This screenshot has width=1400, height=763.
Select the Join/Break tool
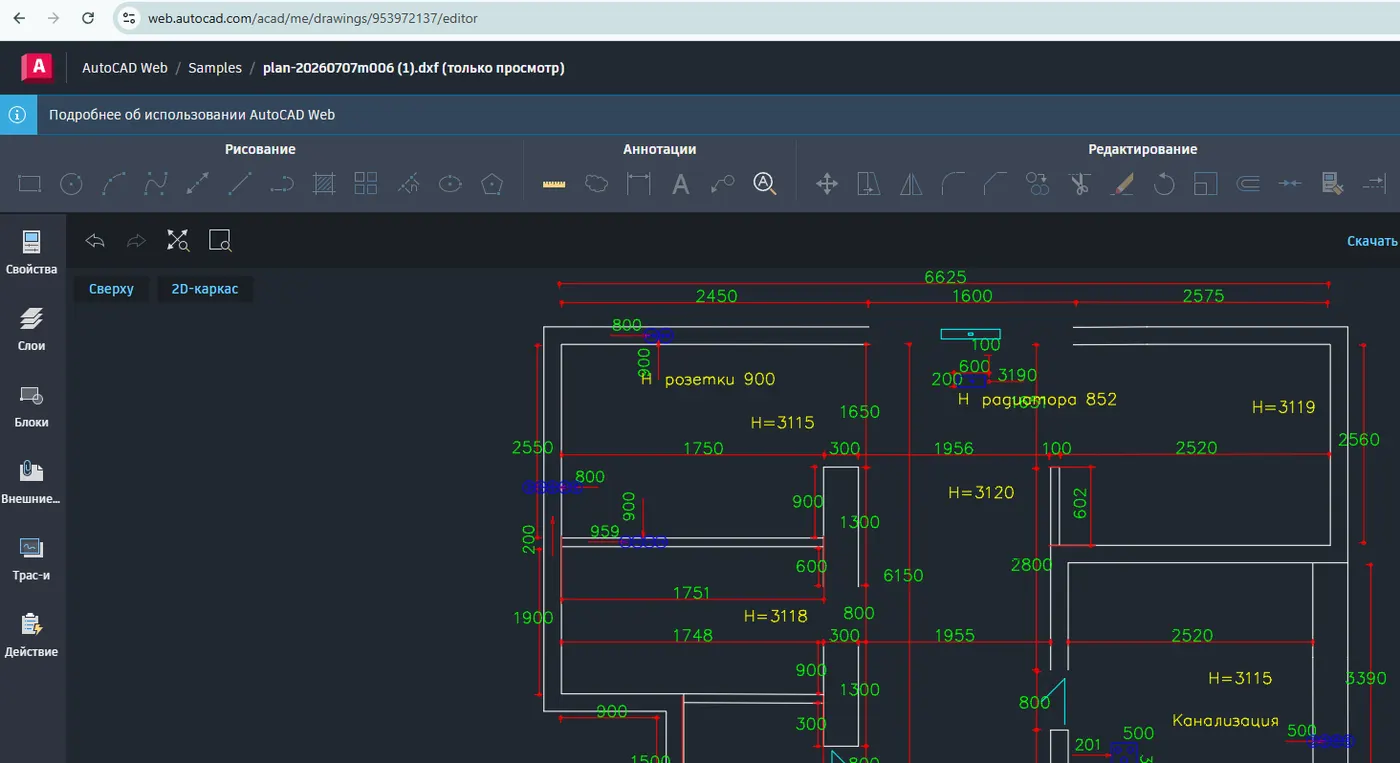1290,183
